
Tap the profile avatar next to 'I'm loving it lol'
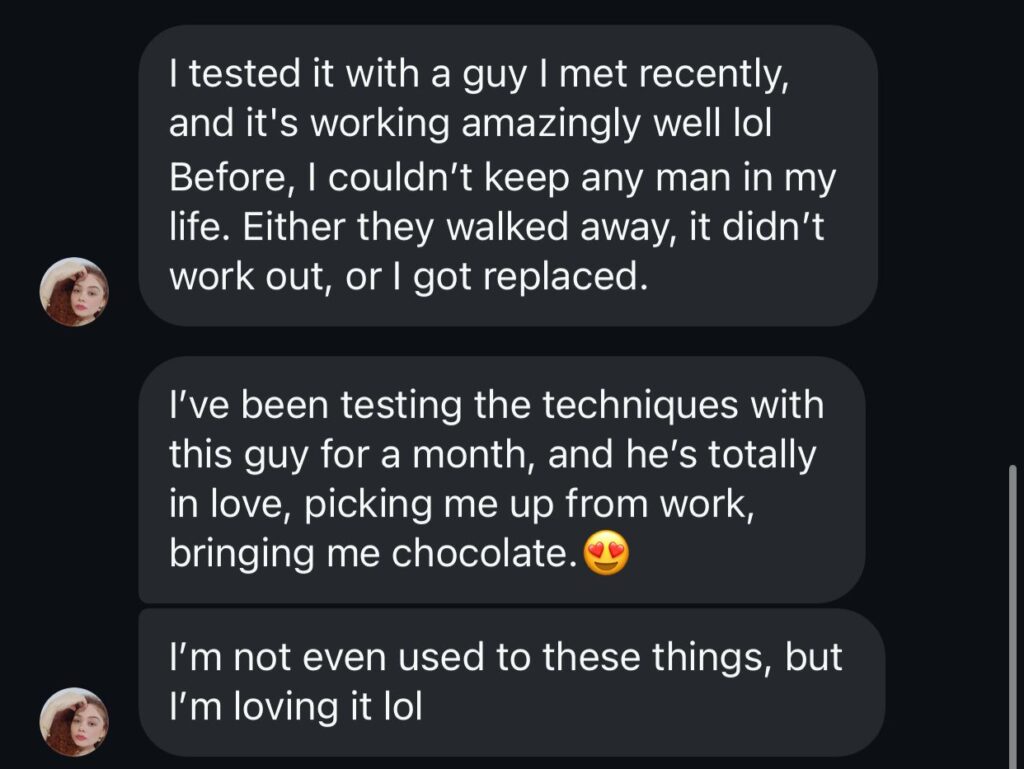tap(74, 721)
